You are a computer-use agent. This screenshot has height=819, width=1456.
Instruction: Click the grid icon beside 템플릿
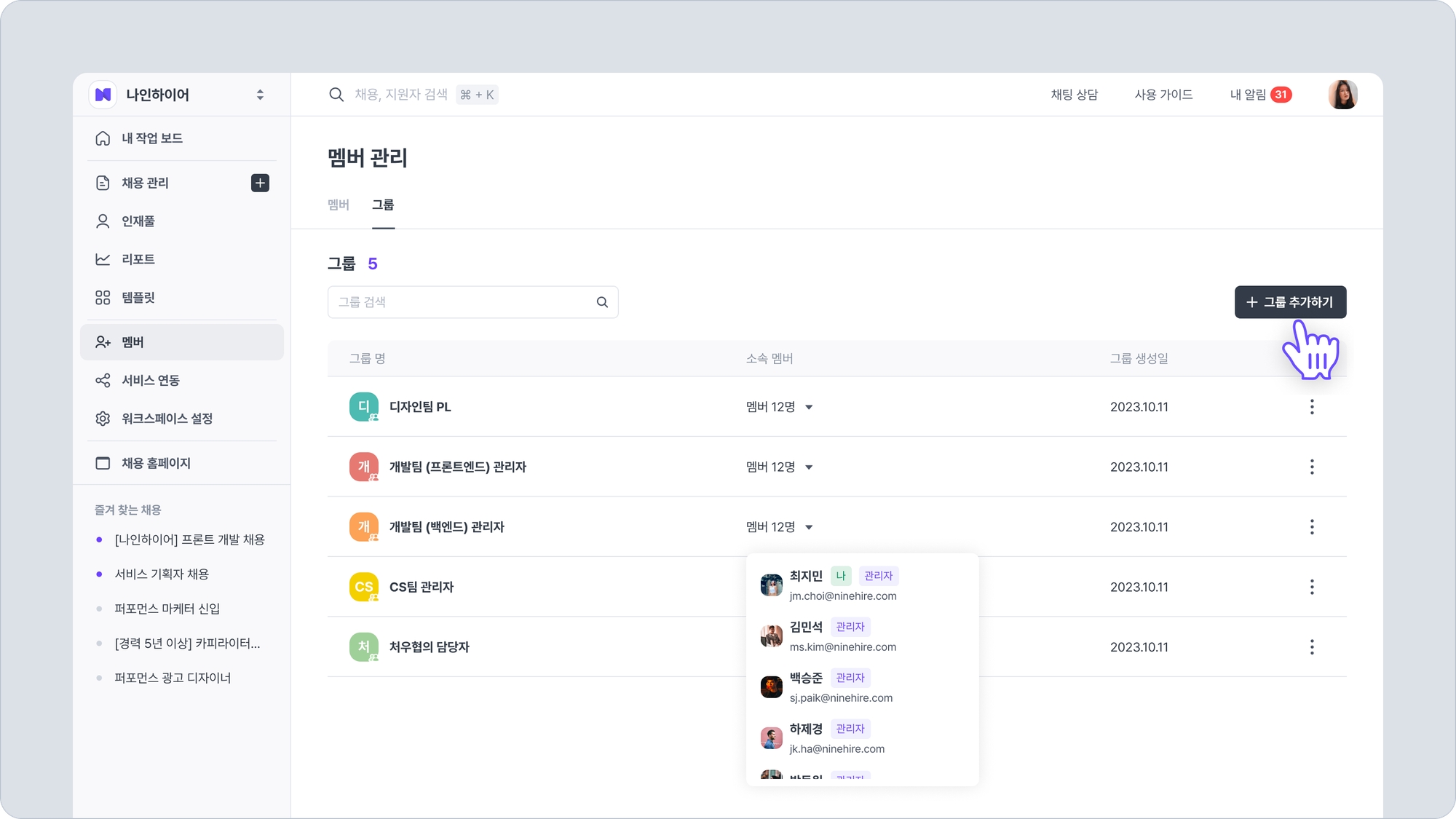pyautogui.click(x=103, y=298)
